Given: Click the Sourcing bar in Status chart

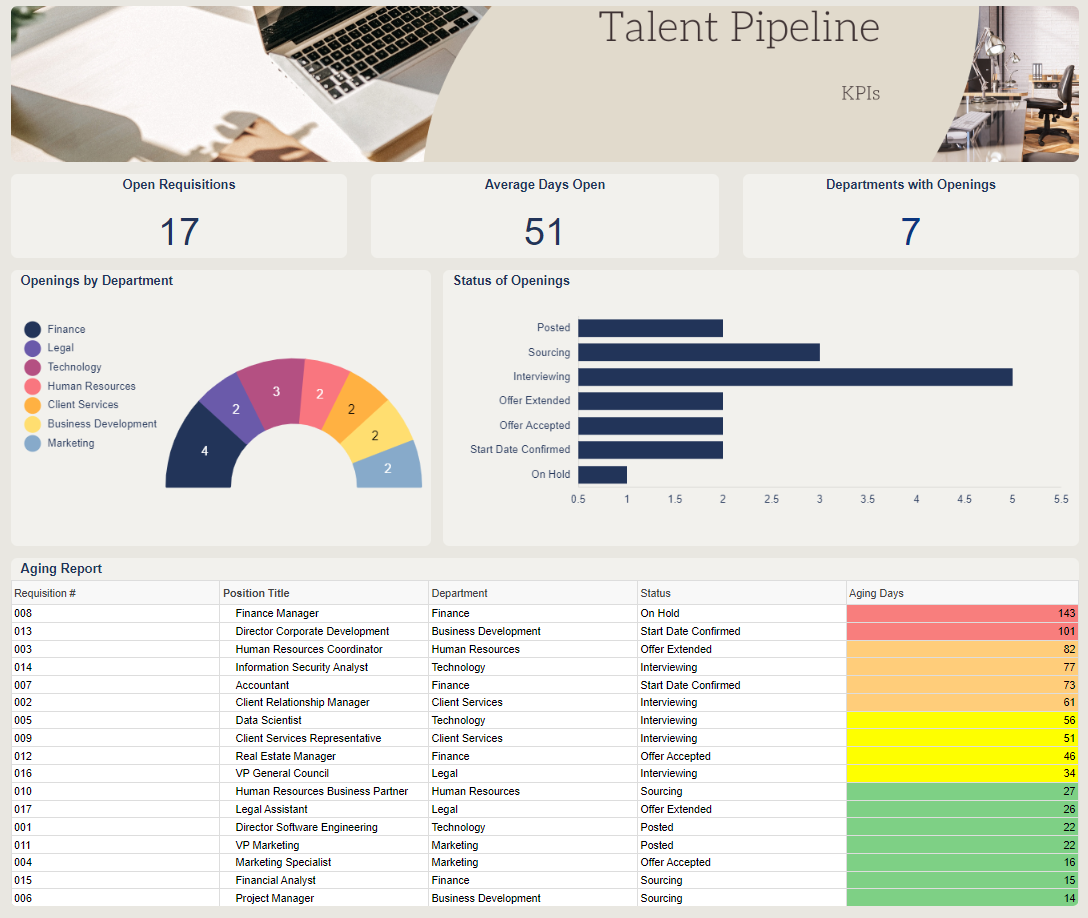Looking at the screenshot, I should click(x=699, y=352).
